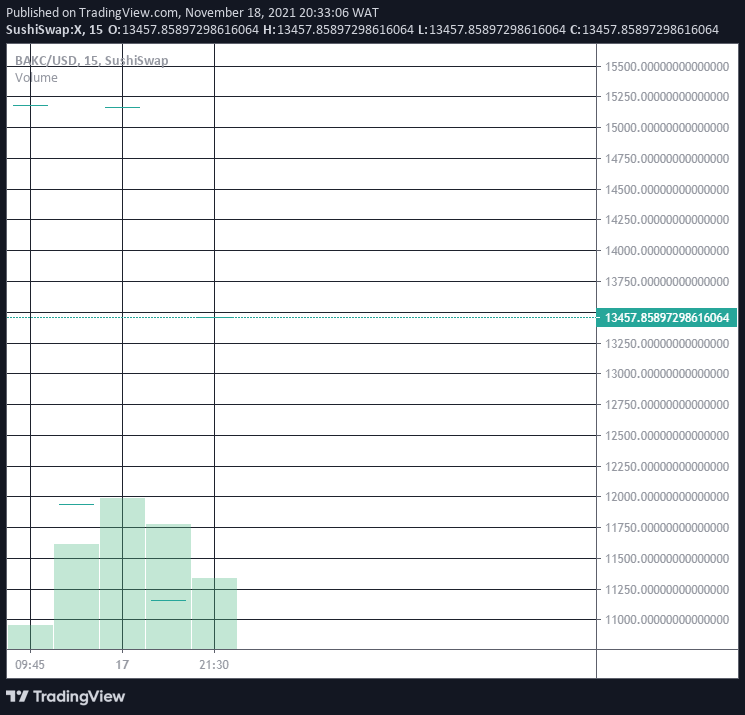Click the 14500.00000000000000 price axis label
This screenshot has width=745, height=715.
pyautogui.click(x=667, y=189)
